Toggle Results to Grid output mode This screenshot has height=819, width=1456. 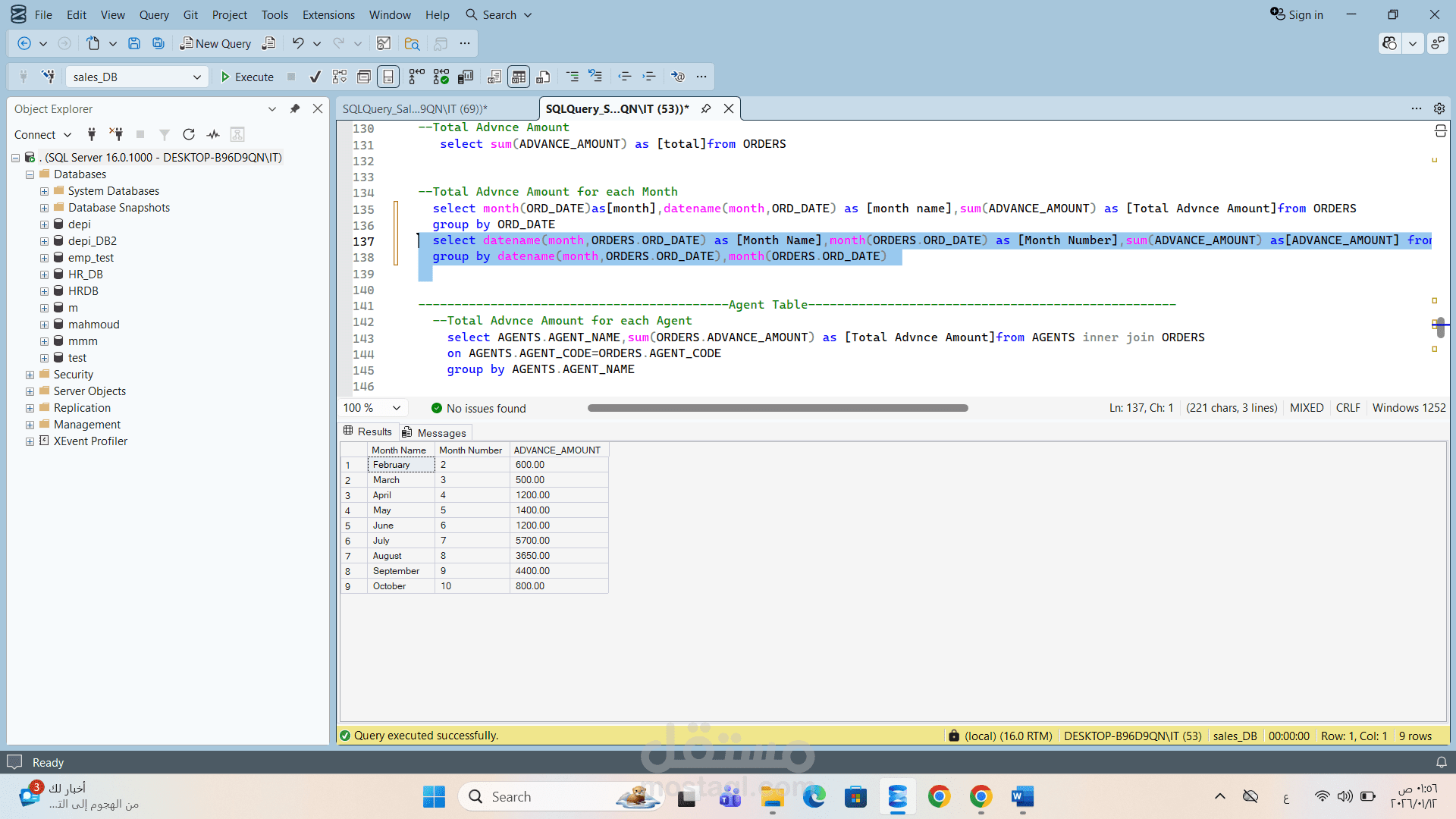click(x=519, y=77)
